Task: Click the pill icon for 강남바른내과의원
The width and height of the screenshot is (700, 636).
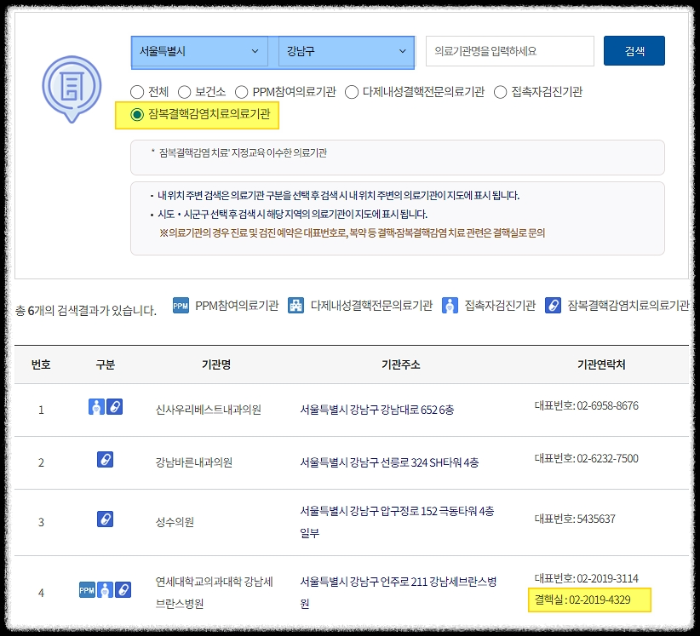Action: pos(105,459)
